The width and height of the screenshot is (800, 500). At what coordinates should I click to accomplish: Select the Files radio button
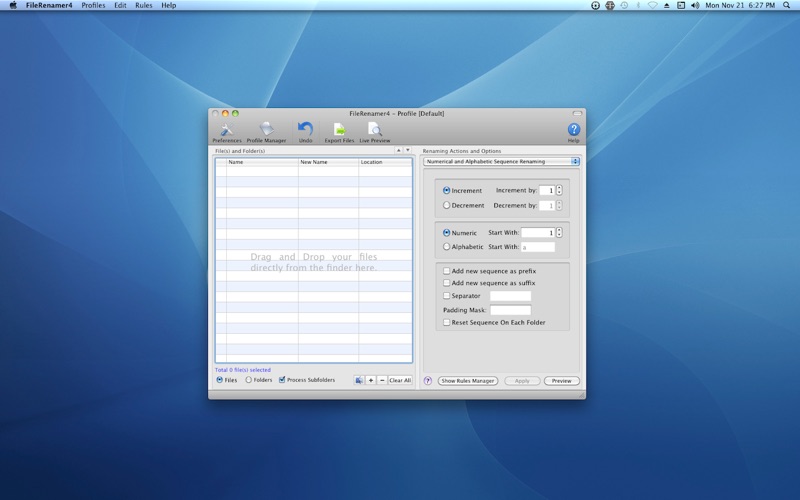tap(220, 380)
